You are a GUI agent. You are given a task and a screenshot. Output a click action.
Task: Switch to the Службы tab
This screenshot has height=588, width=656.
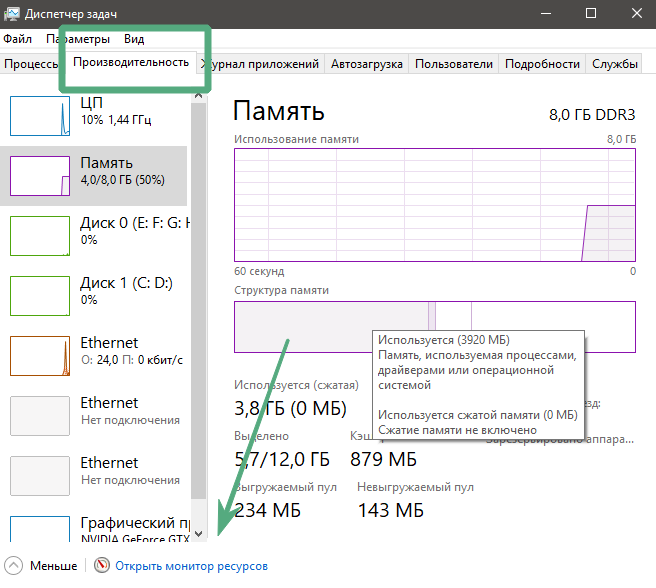[x=614, y=64]
